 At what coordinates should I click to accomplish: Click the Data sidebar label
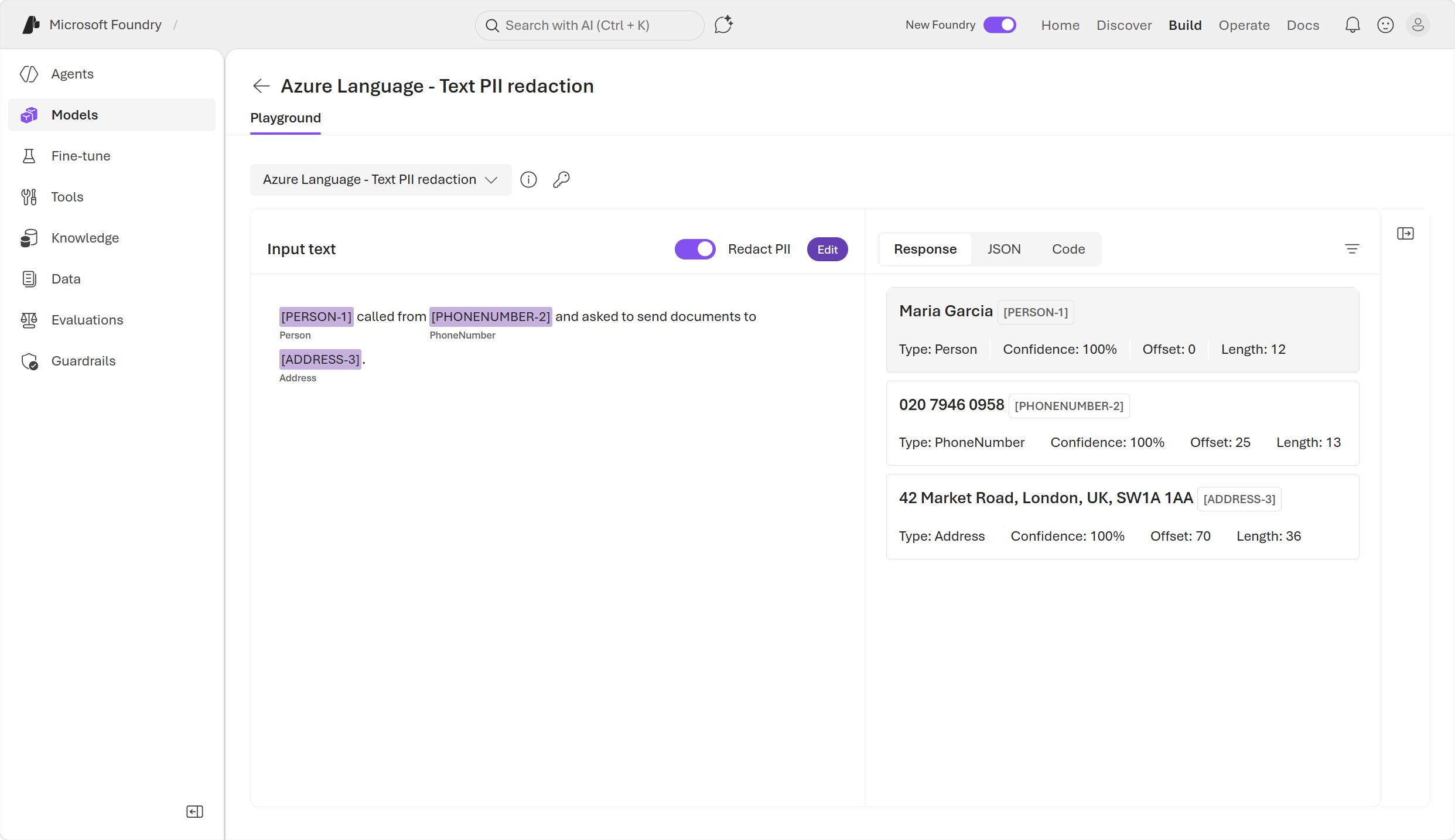tap(66, 279)
